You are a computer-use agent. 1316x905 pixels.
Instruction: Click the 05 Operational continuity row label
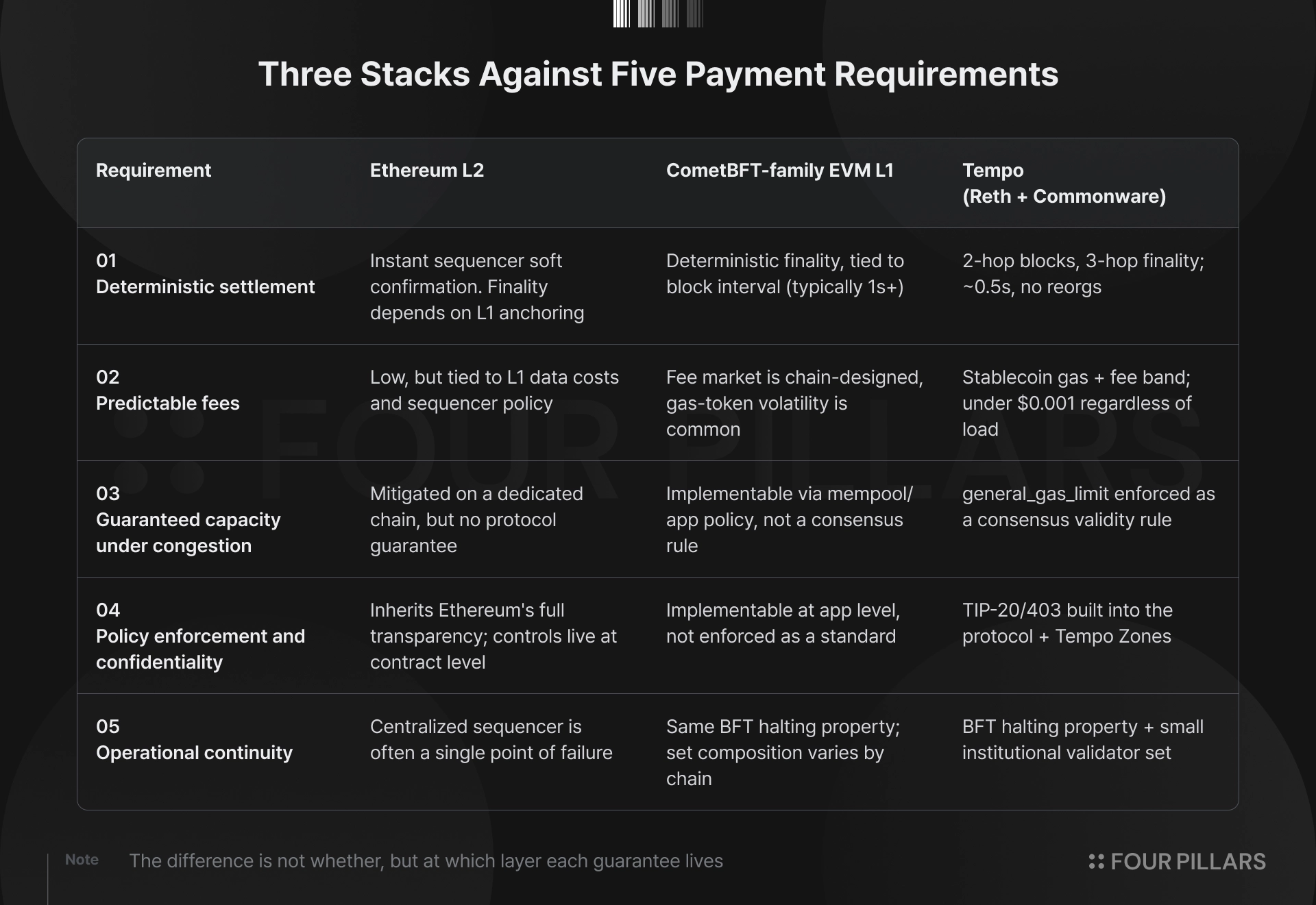pos(194,740)
